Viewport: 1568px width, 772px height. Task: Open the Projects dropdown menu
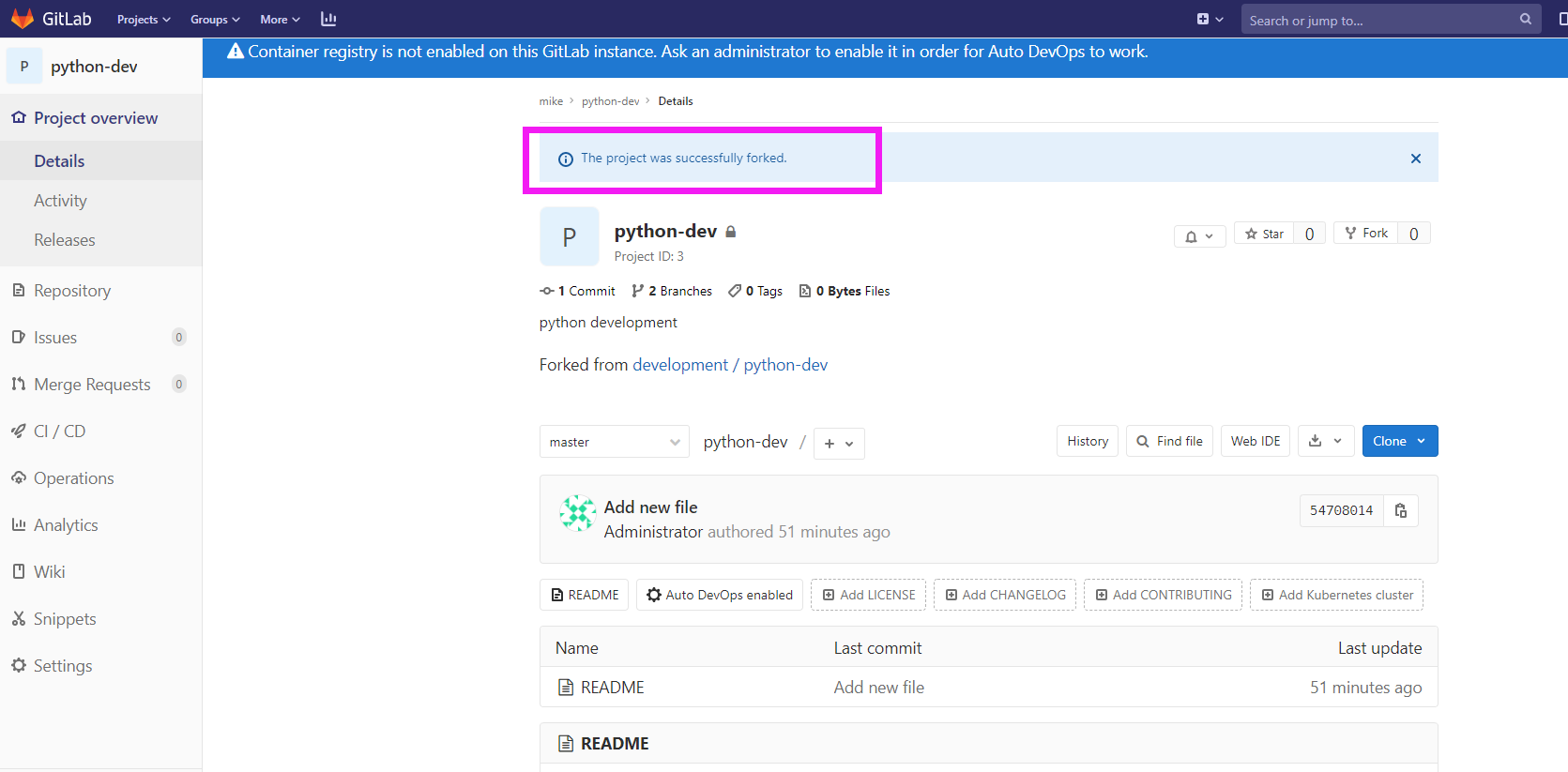(x=144, y=20)
